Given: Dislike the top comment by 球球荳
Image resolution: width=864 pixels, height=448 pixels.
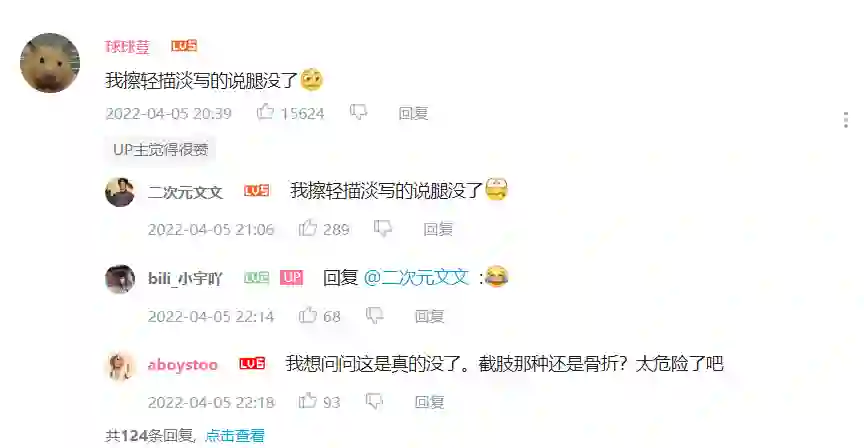Looking at the screenshot, I should 359,112.
